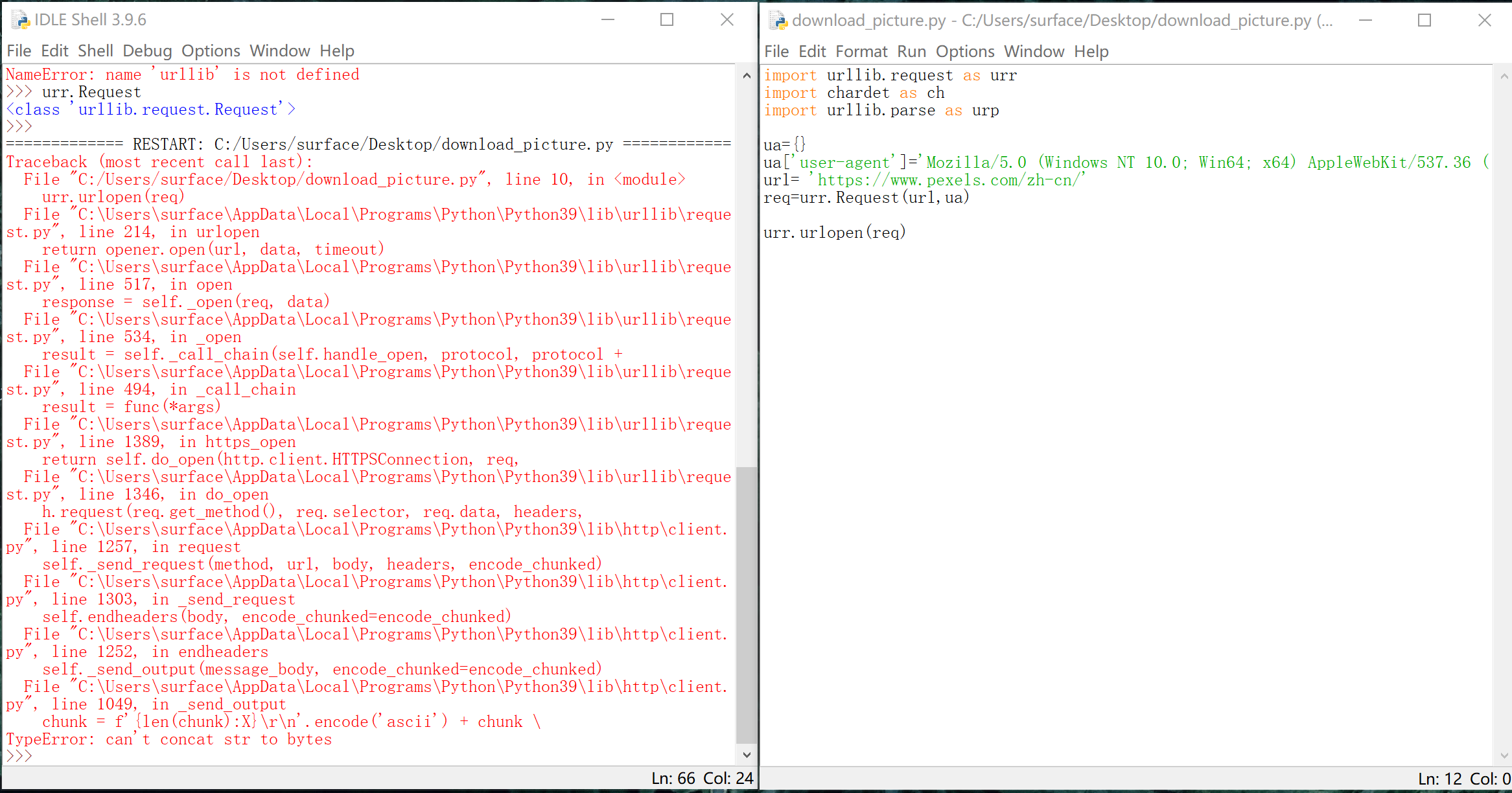Maximize the download_picture.py editor window
1512x793 pixels.
pyautogui.click(x=1425, y=21)
